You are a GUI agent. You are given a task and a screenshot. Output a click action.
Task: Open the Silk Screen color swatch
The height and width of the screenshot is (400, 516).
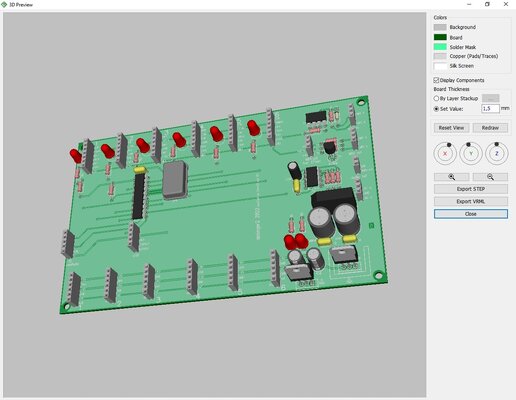(x=440, y=66)
